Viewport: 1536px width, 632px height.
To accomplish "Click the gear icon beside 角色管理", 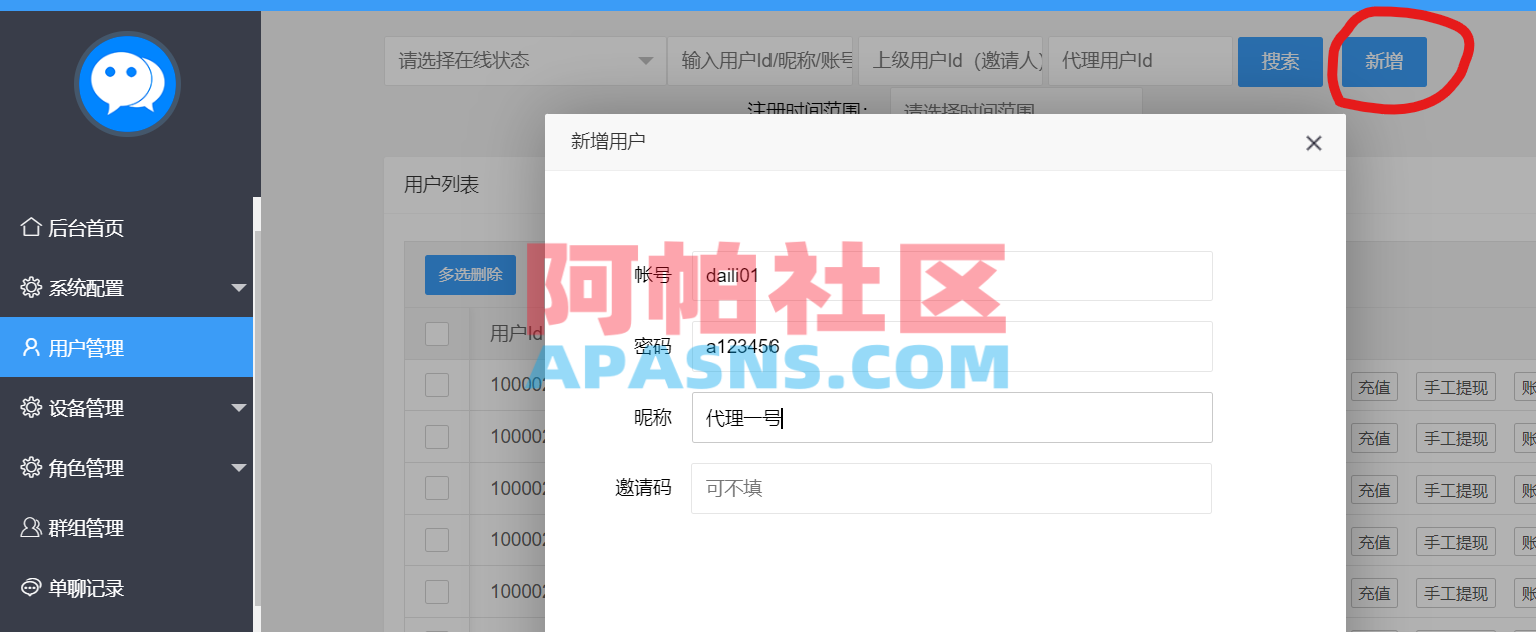I will (31, 467).
